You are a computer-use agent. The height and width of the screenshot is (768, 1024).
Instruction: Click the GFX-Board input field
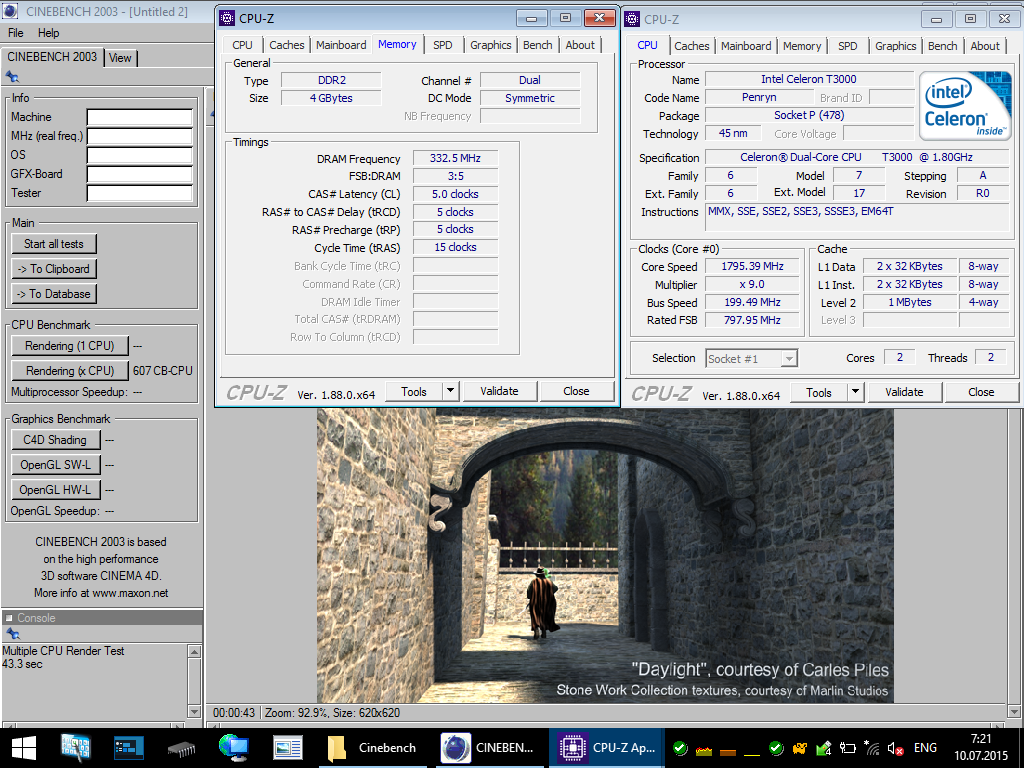coord(140,174)
